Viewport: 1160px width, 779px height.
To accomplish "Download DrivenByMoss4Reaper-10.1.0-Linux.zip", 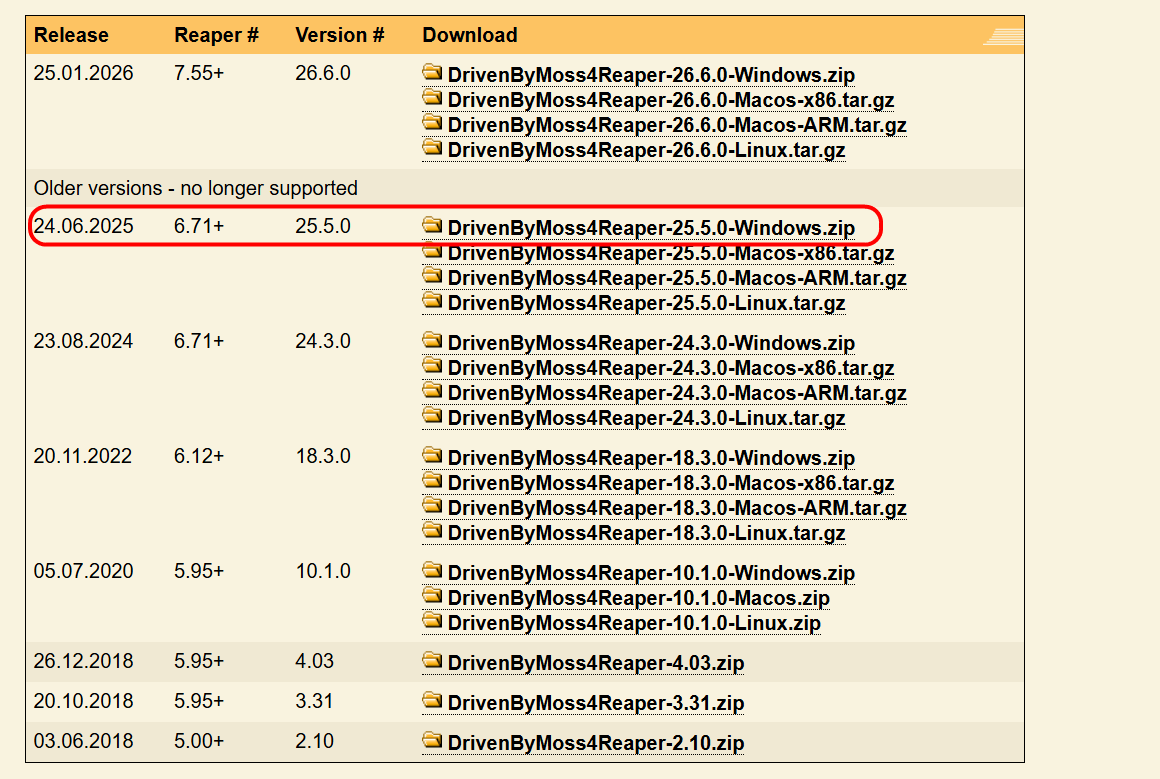I will click(x=634, y=623).
